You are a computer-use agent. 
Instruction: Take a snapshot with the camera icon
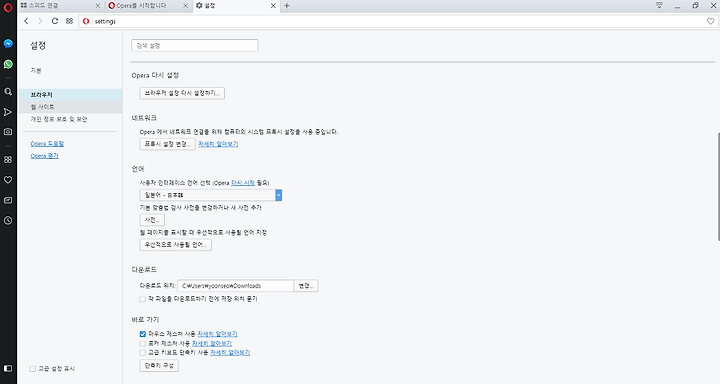click(8, 132)
